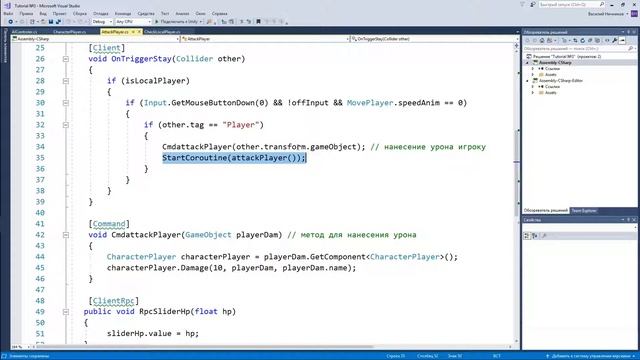Open the Properties wrench icon in Solution Explorer
The width and height of the screenshot is (640, 360).
(615, 40)
